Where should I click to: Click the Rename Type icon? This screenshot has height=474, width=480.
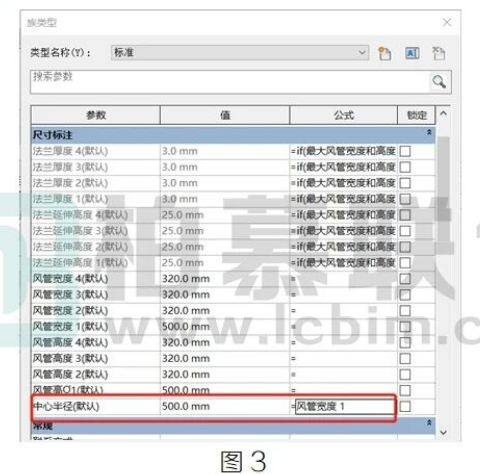412,53
